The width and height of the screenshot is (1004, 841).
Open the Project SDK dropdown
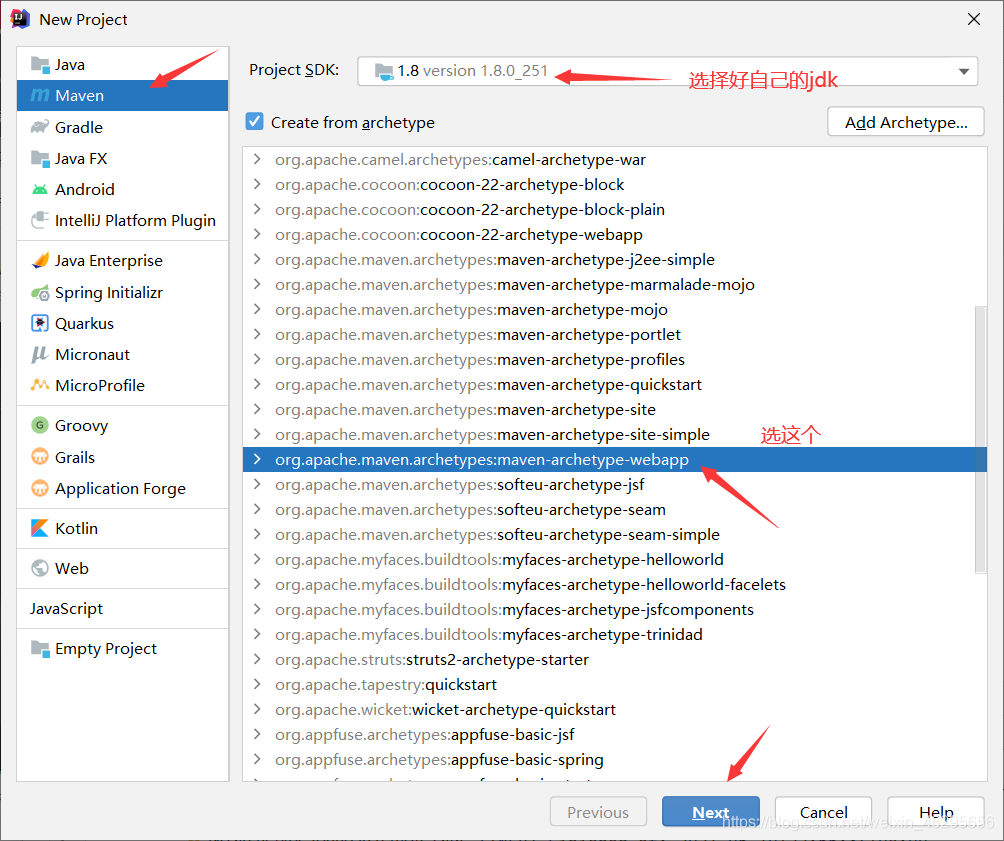pyautogui.click(x=964, y=71)
